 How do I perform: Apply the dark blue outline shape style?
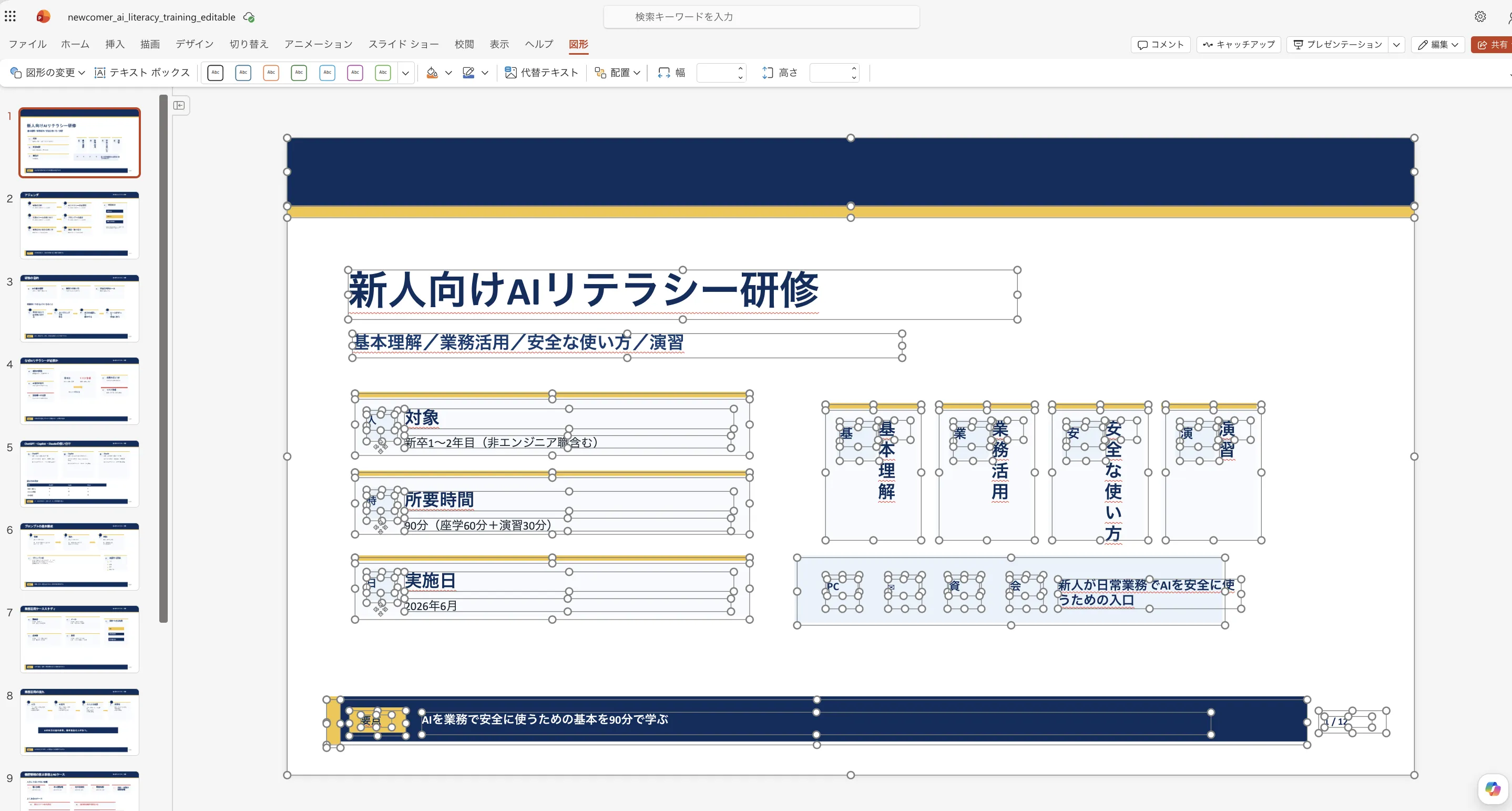click(243, 72)
